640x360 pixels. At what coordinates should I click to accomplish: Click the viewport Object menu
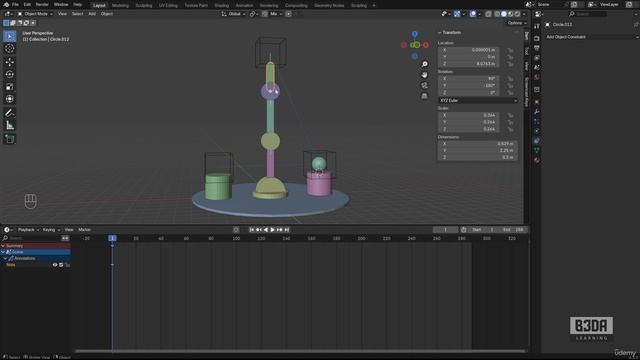(x=107, y=14)
